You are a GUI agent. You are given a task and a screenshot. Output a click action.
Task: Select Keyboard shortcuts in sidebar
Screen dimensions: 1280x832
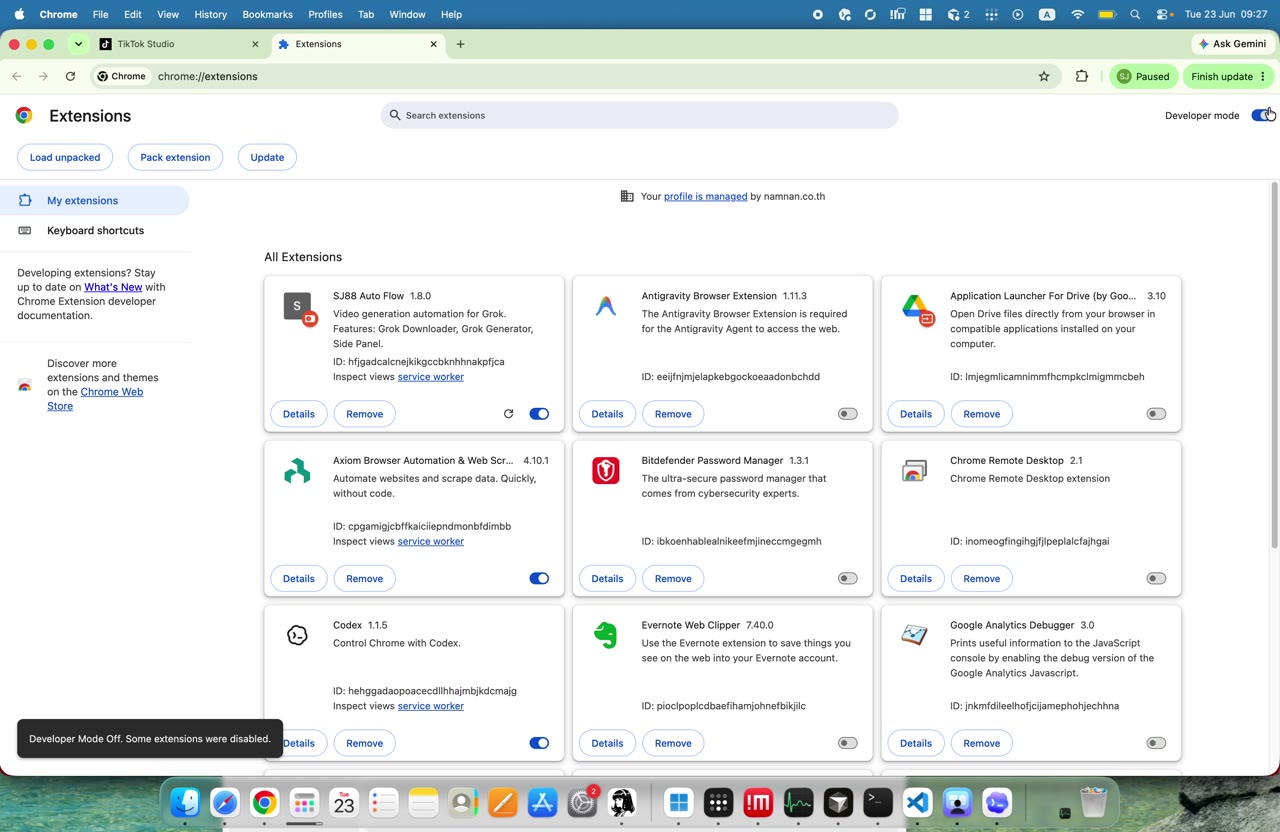95,231
